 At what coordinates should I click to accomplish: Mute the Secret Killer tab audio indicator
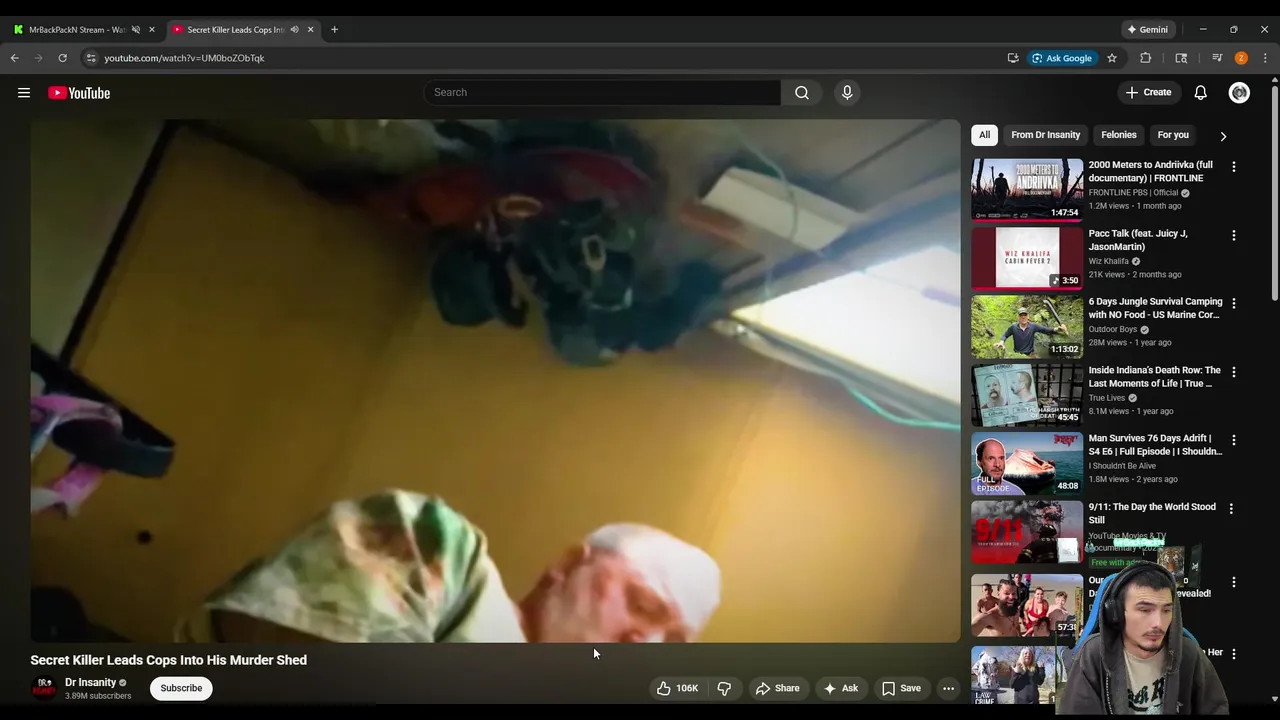tap(294, 30)
